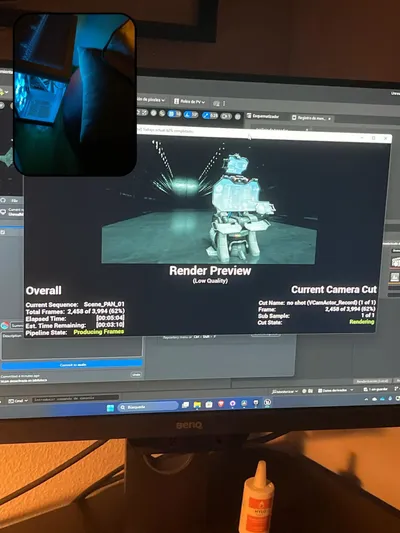This screenshot has height=533, width=400.
Task: Click the green 'Rendering' cut state
Action: [x=362, y=322]
